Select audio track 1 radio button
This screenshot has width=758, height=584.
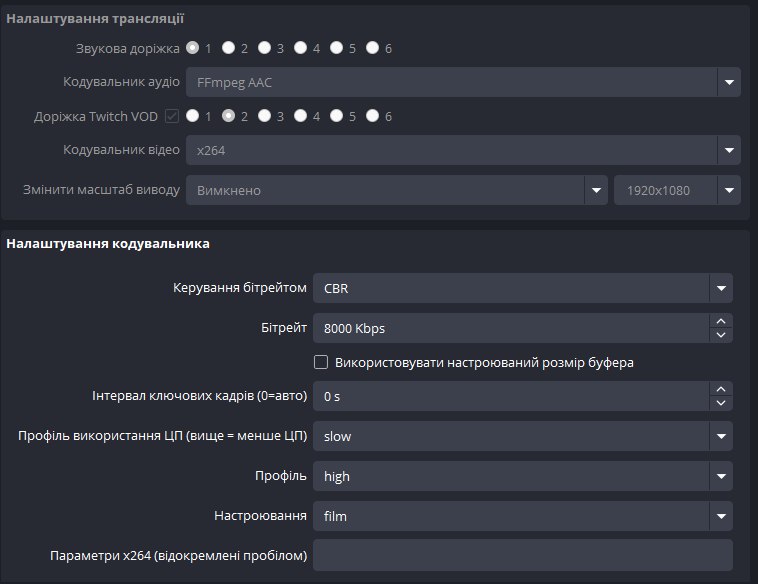192,47
